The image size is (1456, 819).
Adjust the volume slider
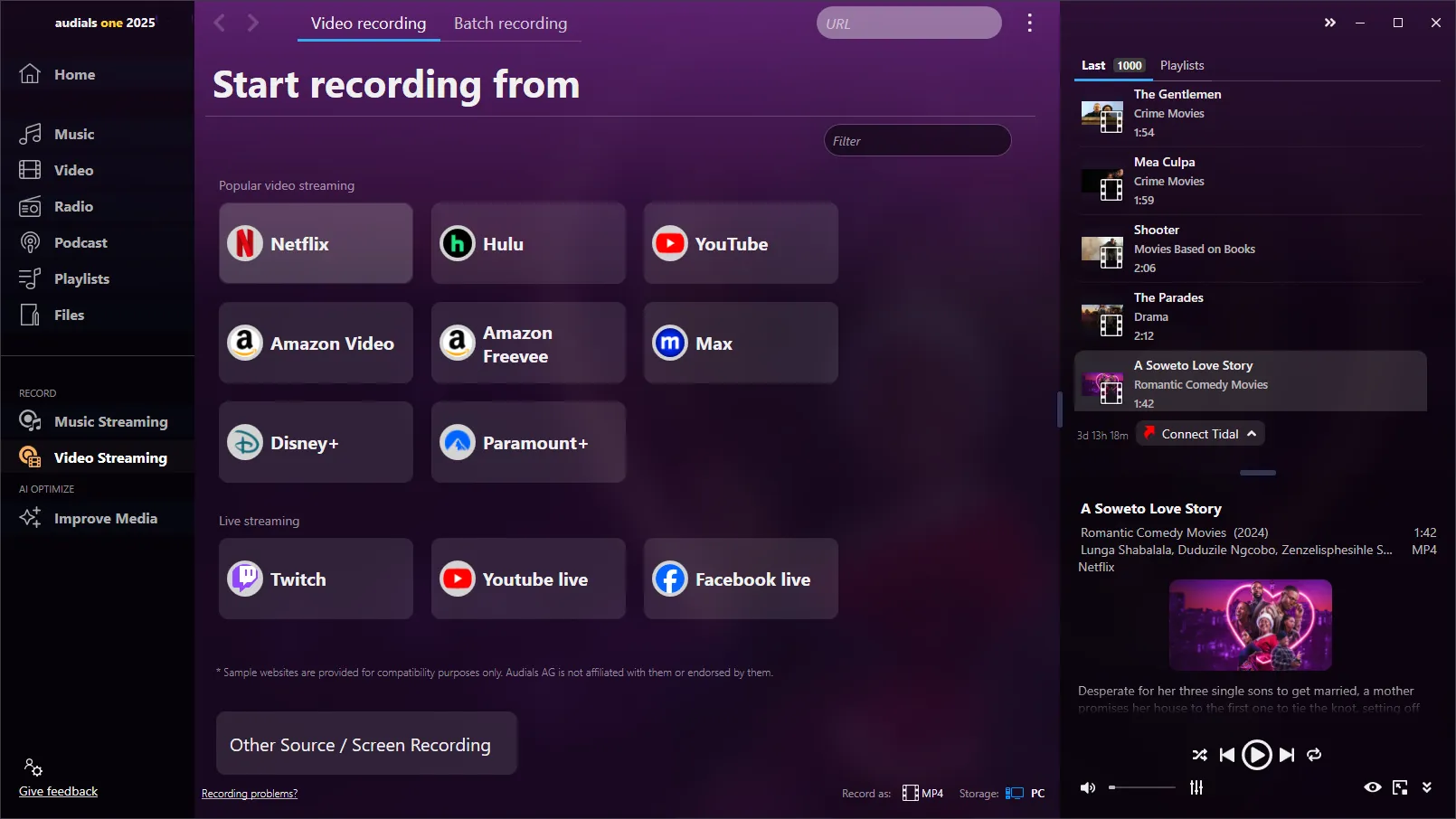coord(1142,787)
